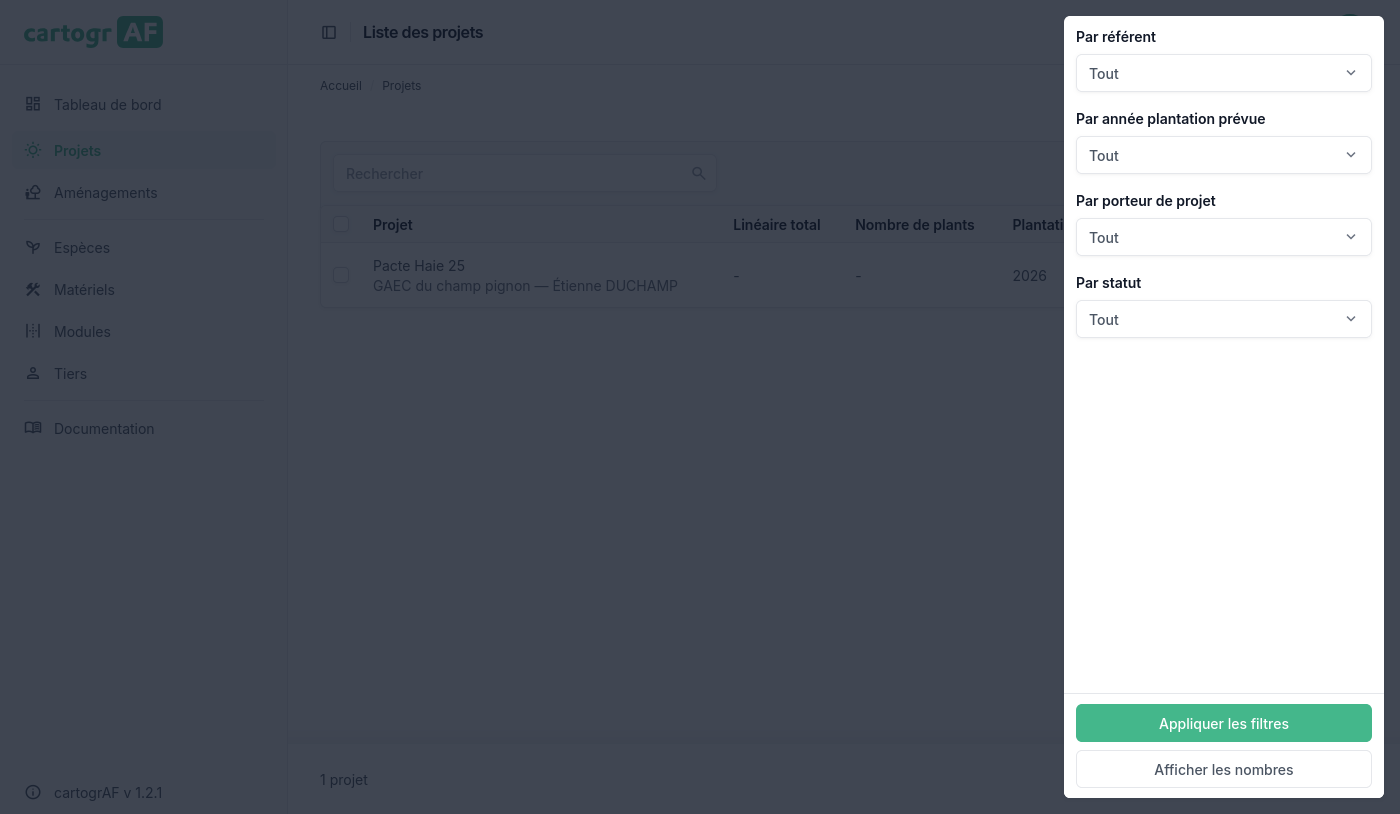Click the Matériels tools icon
Viewport: 1400px width, 814px height.
point(33,289)
